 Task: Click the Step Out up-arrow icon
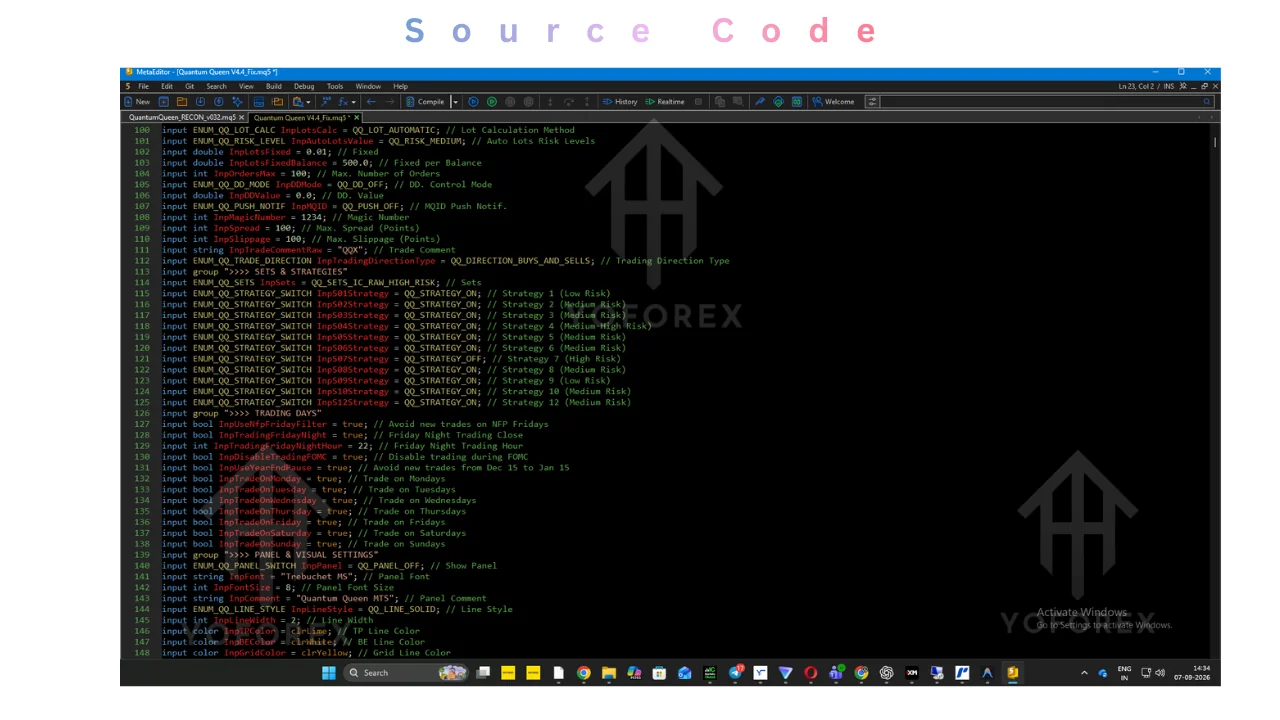coord(587,101)
